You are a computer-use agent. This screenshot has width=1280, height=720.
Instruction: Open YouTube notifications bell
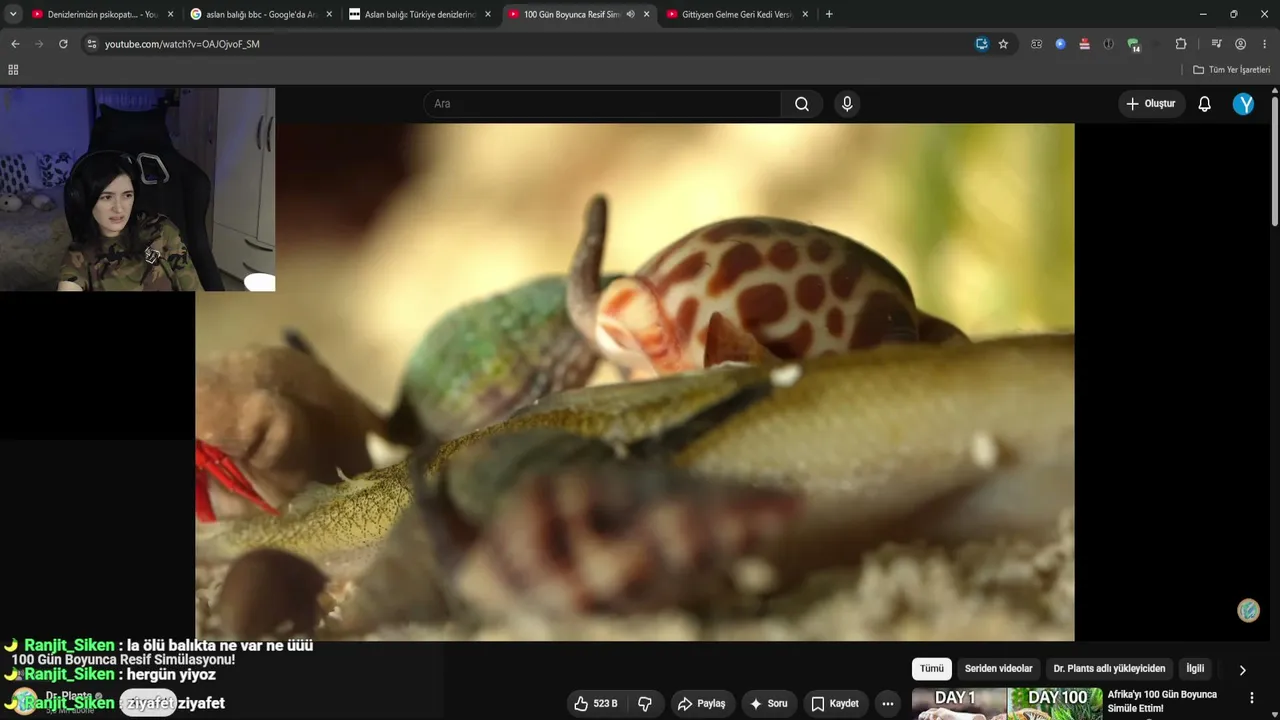[x=1205, y=104]
